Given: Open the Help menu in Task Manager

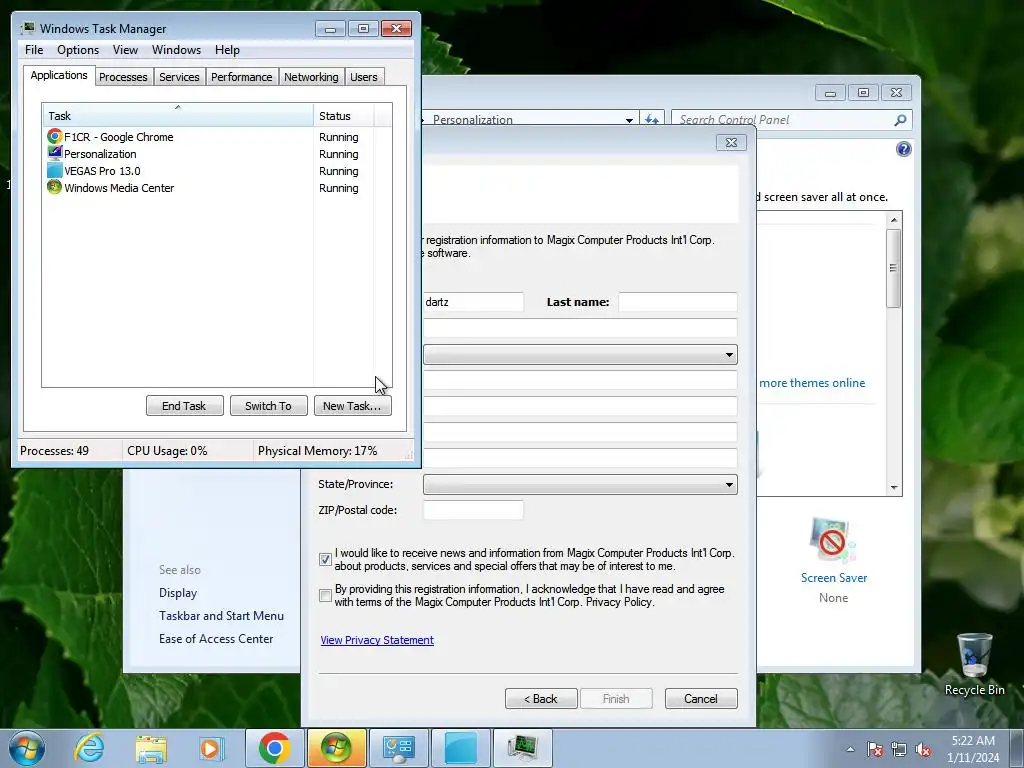Looking at the screenshot, I should click(x=227, y=50).
